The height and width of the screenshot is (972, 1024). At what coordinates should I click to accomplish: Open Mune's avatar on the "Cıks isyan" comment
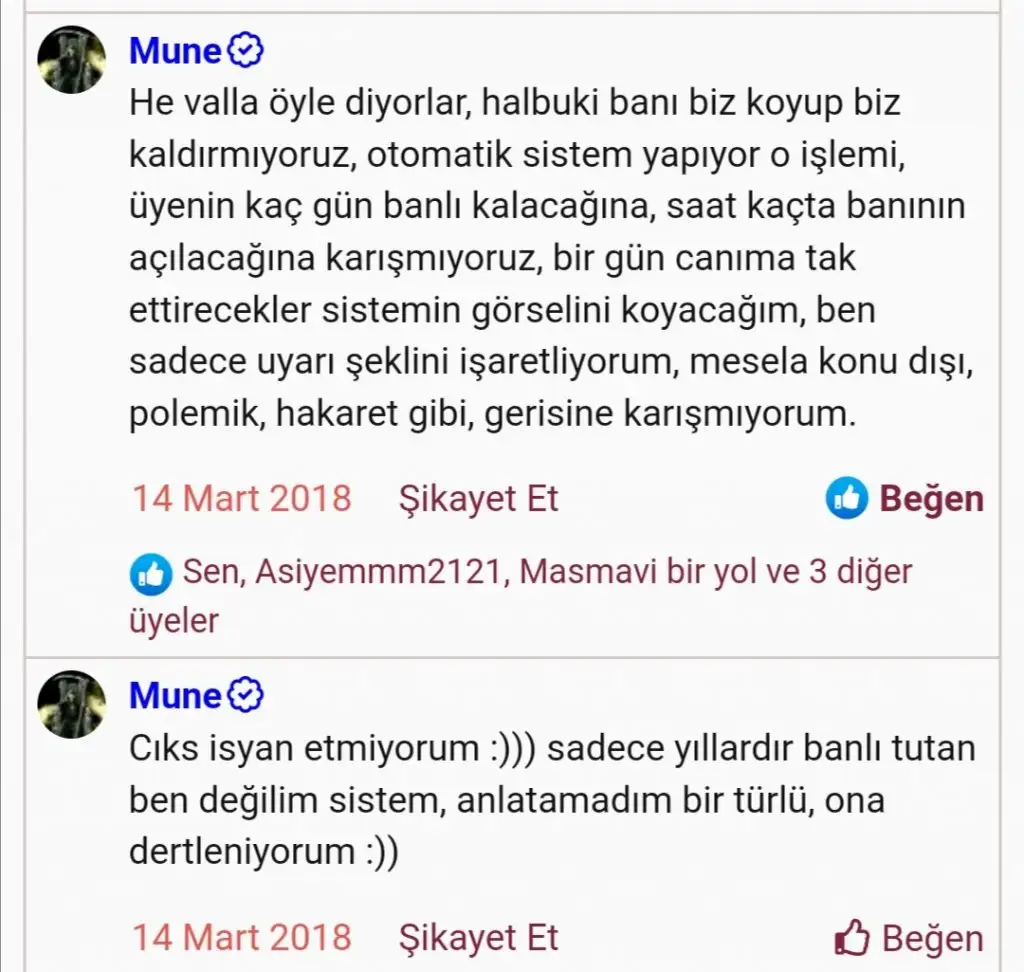[x=72, y=704]
